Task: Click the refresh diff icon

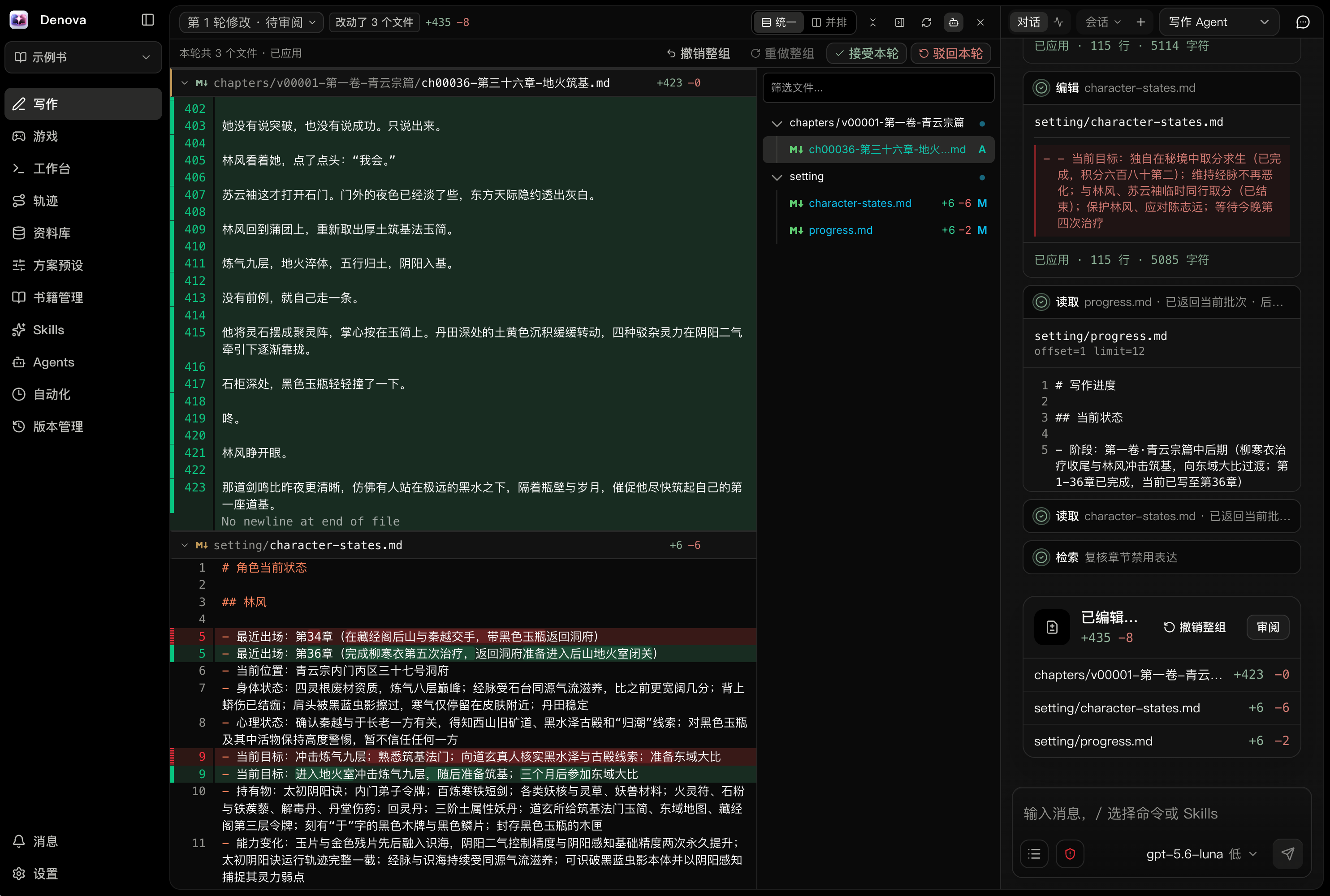Action: pyautogui.click(x=927, y=22)
